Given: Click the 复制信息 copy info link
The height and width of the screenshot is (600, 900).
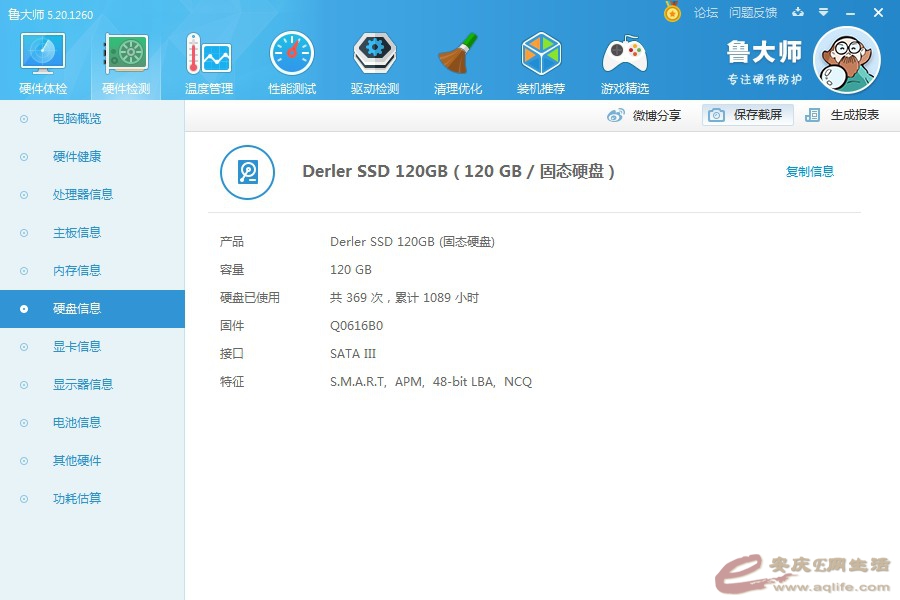Looking at the screenshot, I should [809, 172].
